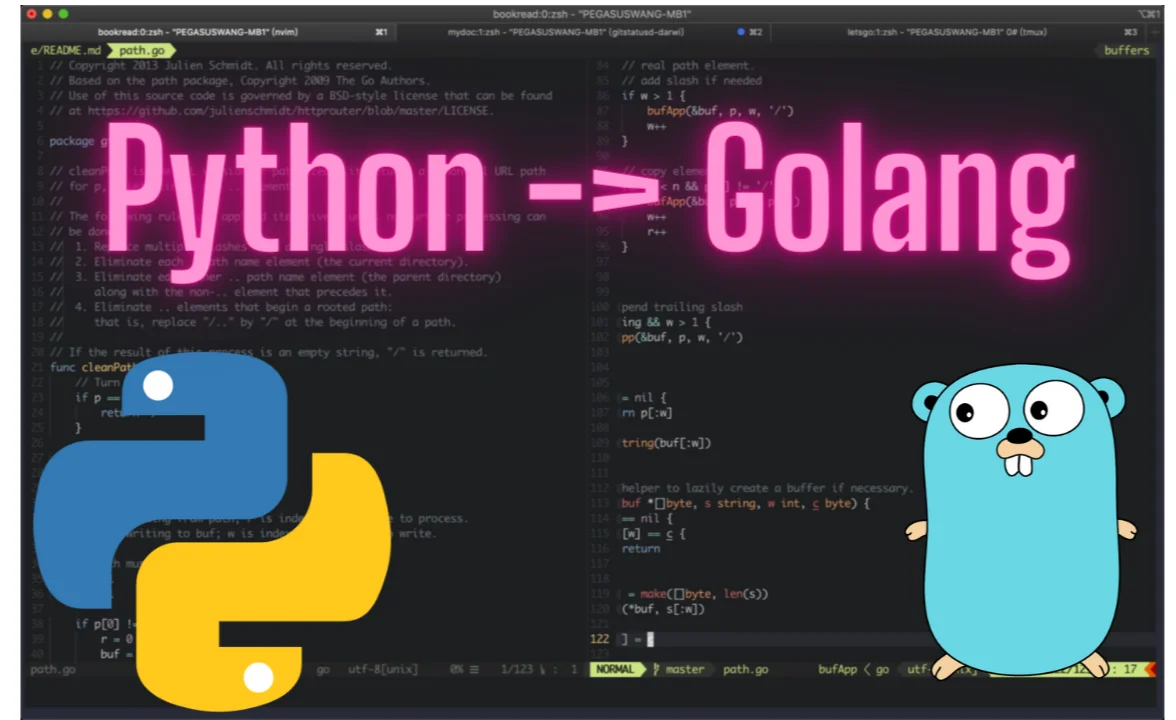Click path.go in the right pane statusline
The width and height of the screenshot is (1176, 720).
[746, 669]
